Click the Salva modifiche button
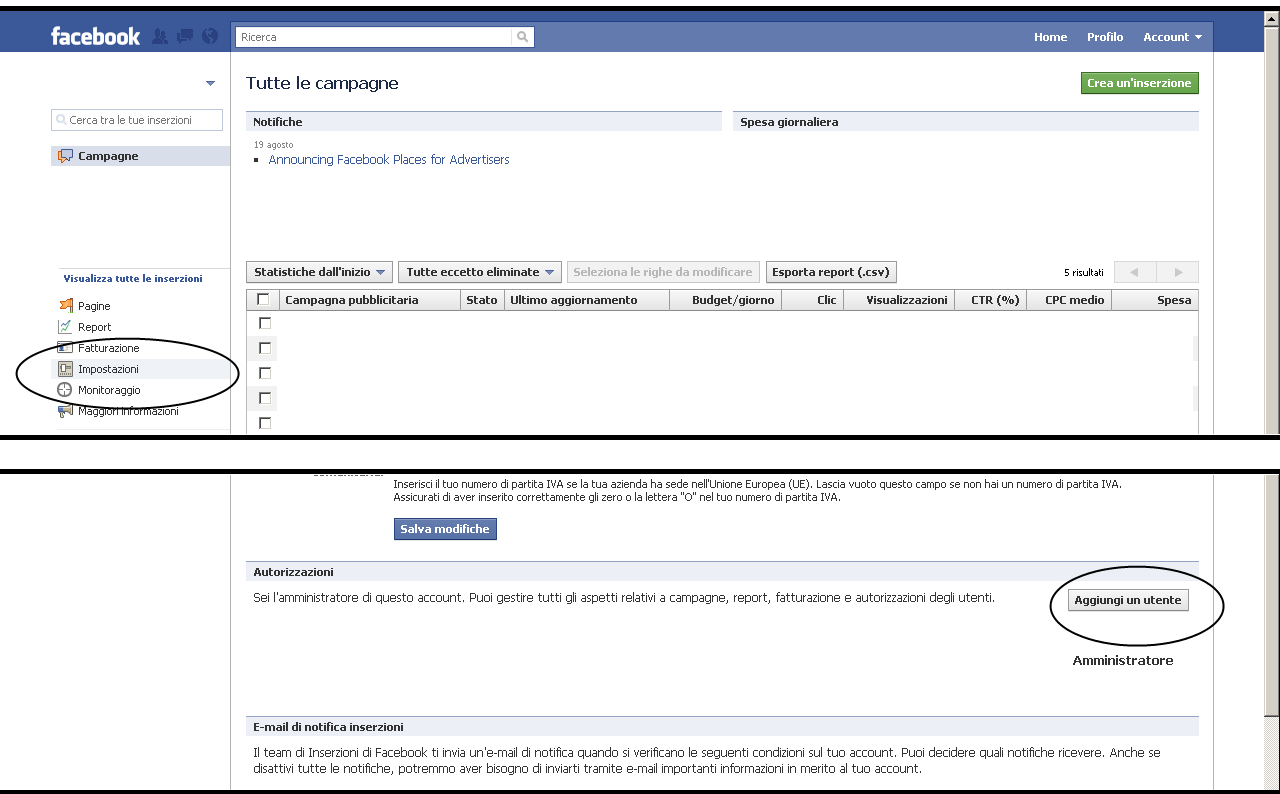Screen dimensions: 1280x794 click(x=445, y=529)
